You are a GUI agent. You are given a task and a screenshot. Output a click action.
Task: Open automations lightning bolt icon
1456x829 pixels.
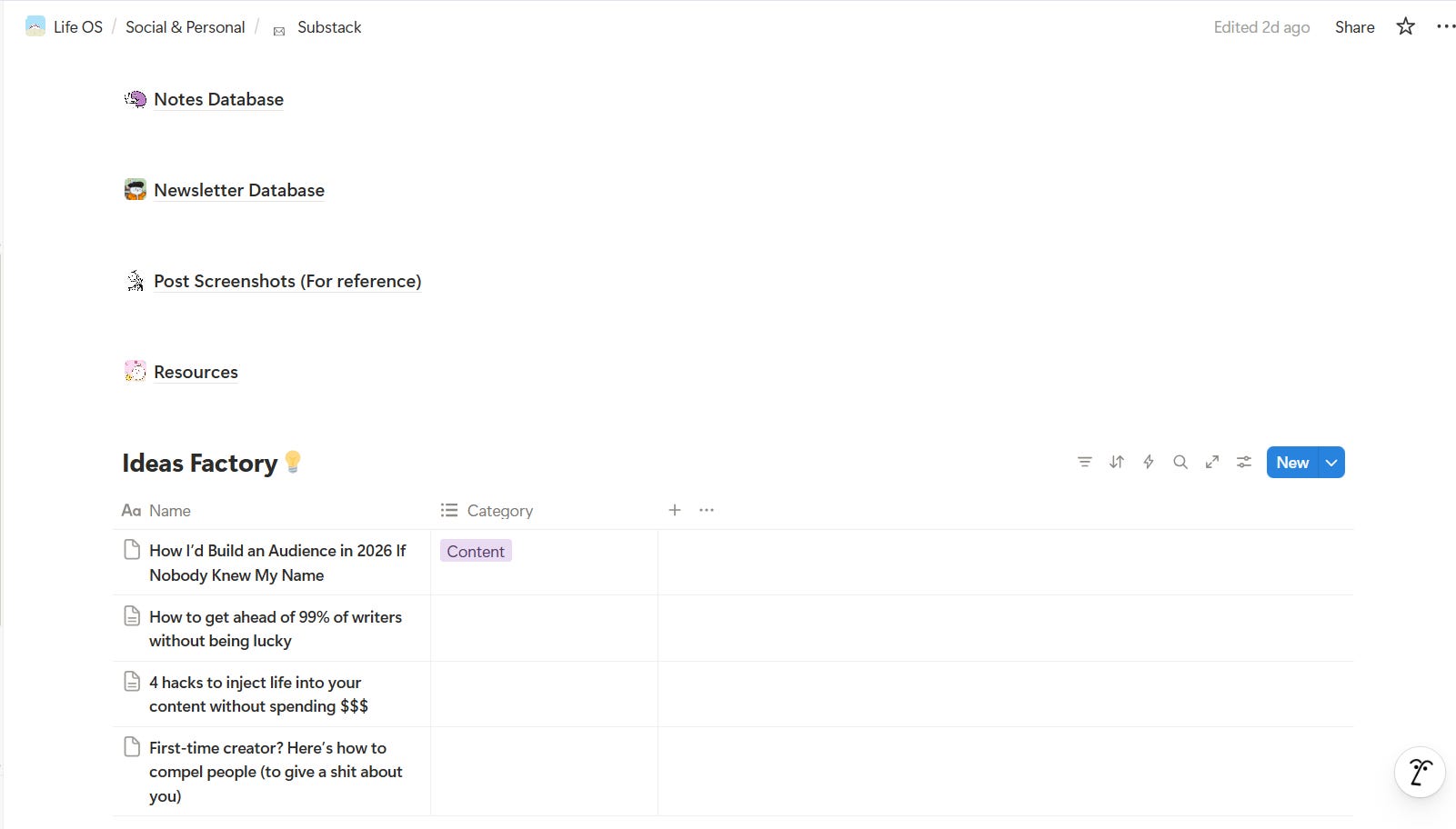coord(1149,462)
